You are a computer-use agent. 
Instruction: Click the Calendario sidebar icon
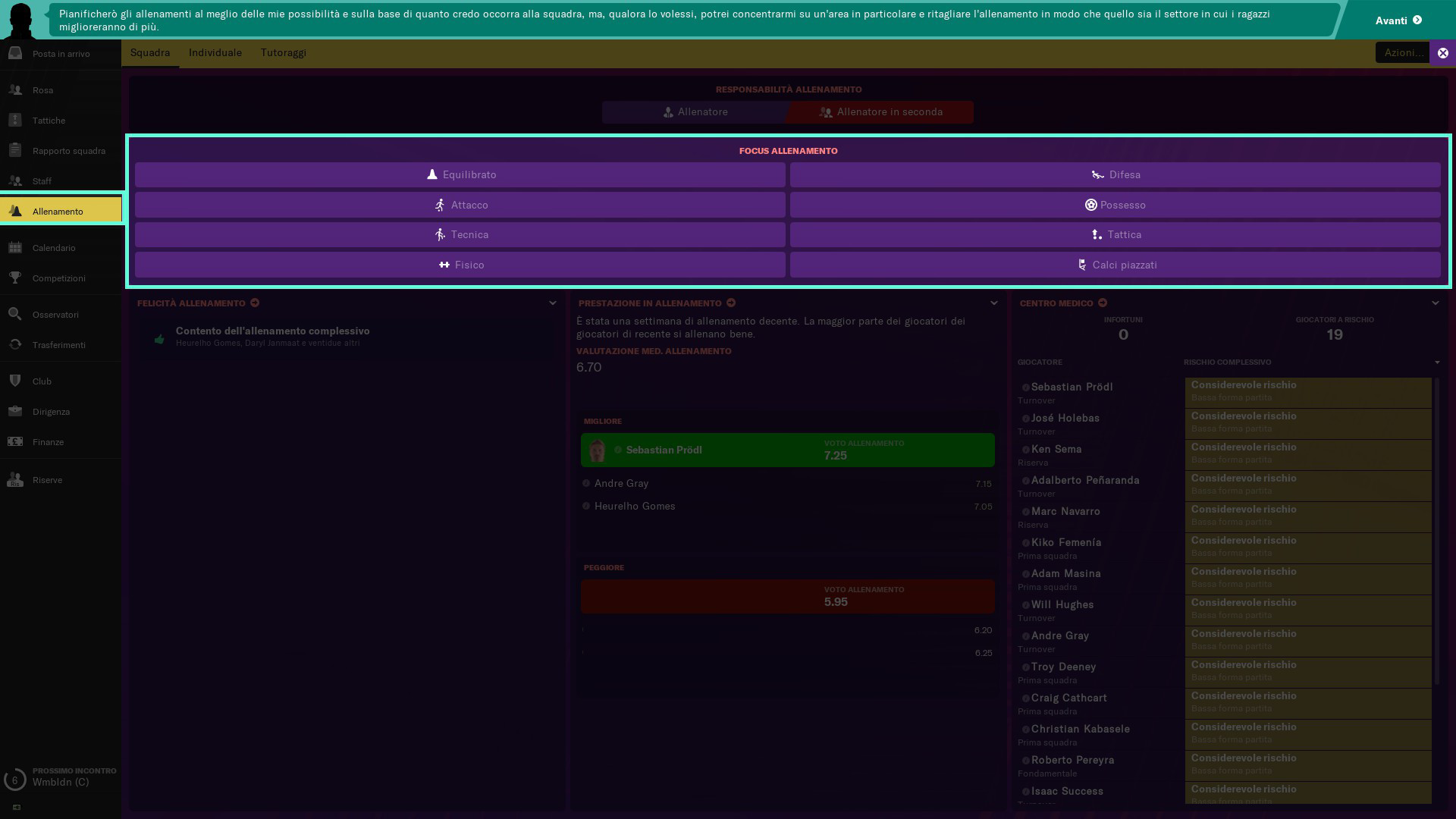(x=15, y=247)
